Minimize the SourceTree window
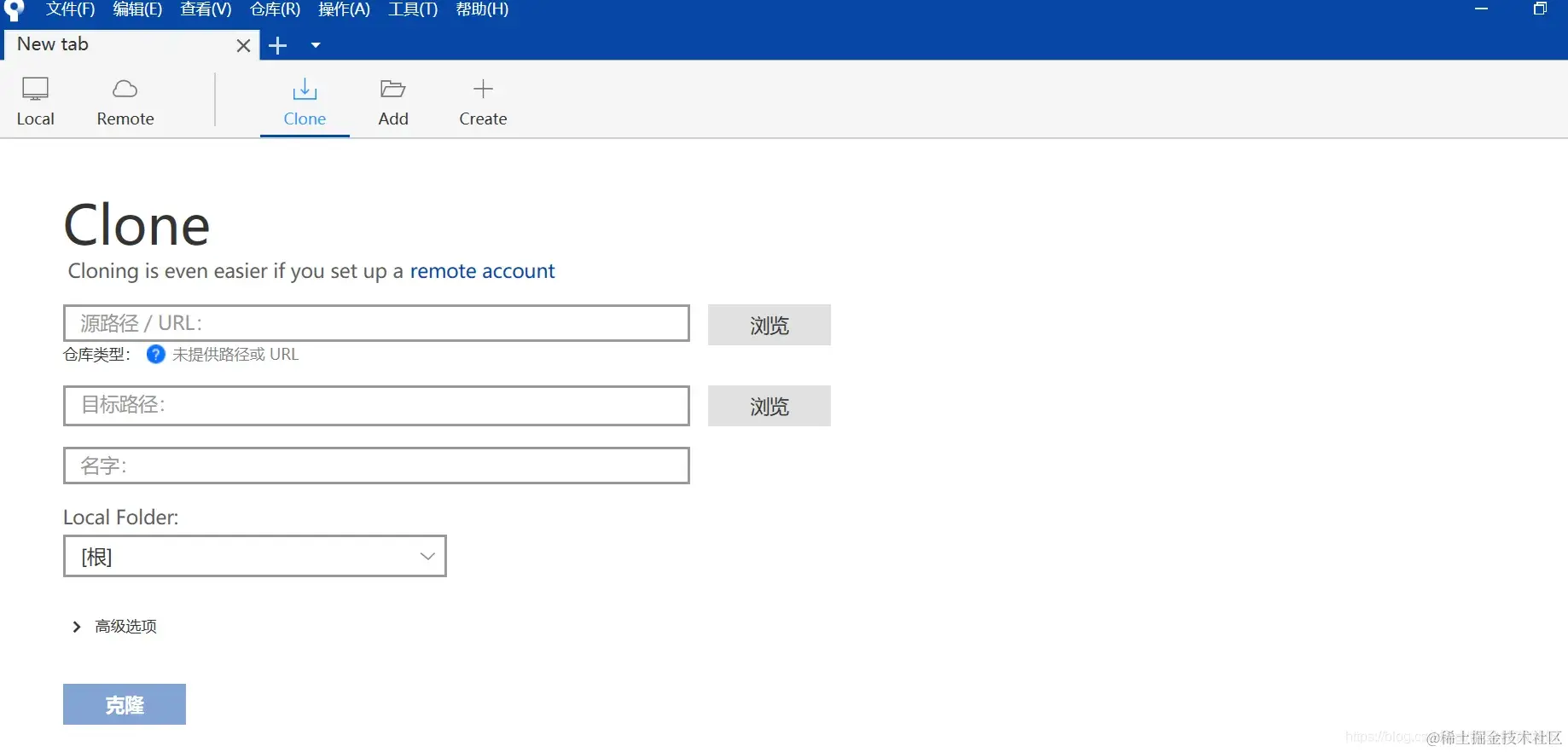1568x752 pixels. (x=1481, y=9)
